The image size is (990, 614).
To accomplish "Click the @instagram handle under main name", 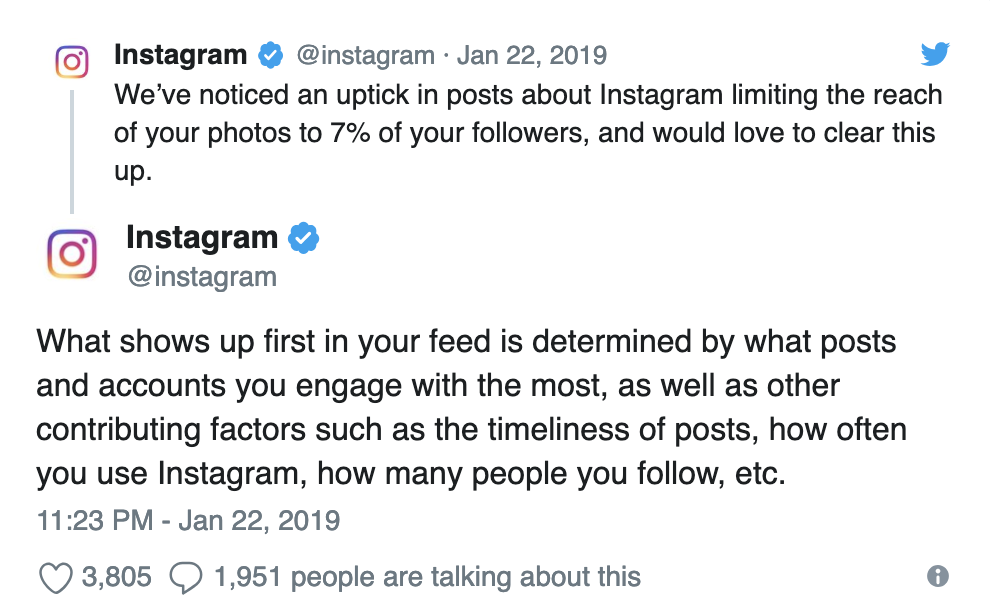I will [x=201, y=276].
